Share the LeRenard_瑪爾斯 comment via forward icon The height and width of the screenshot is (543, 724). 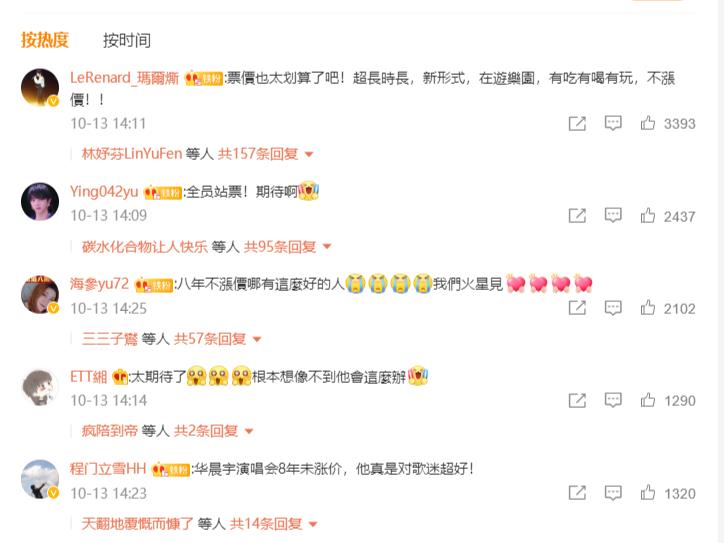pyautogui.click(x=577, y=123)
